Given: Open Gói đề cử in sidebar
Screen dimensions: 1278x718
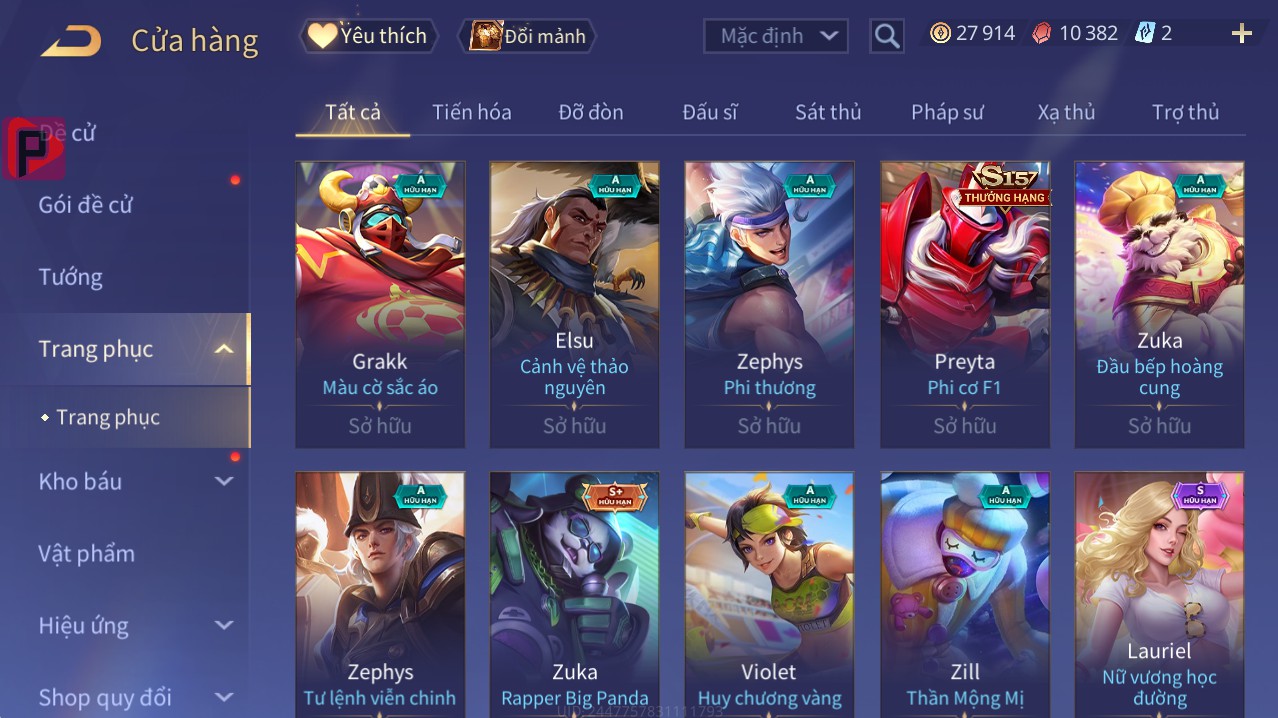Looking at the screenshot, I should pos(85,205).
